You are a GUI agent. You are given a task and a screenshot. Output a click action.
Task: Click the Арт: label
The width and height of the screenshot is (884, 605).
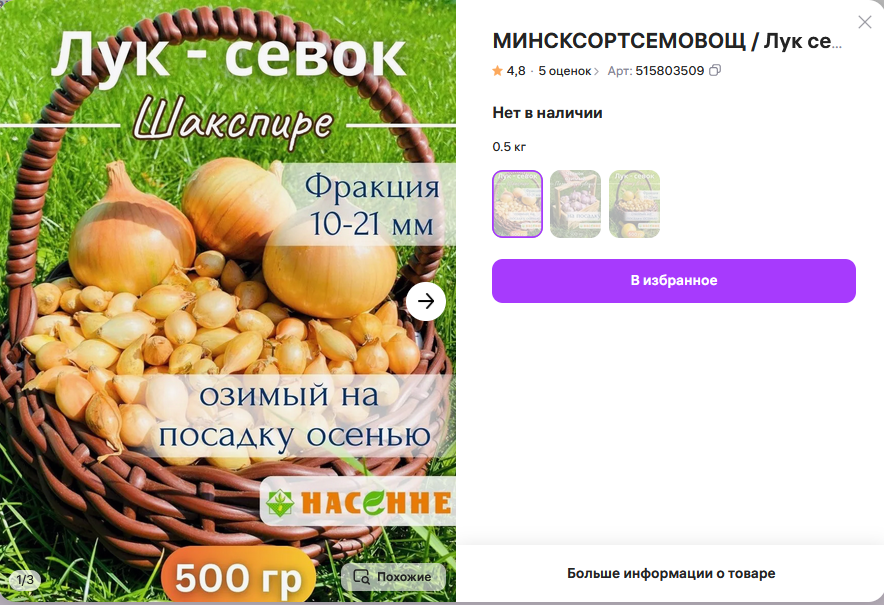pos(620,71)
